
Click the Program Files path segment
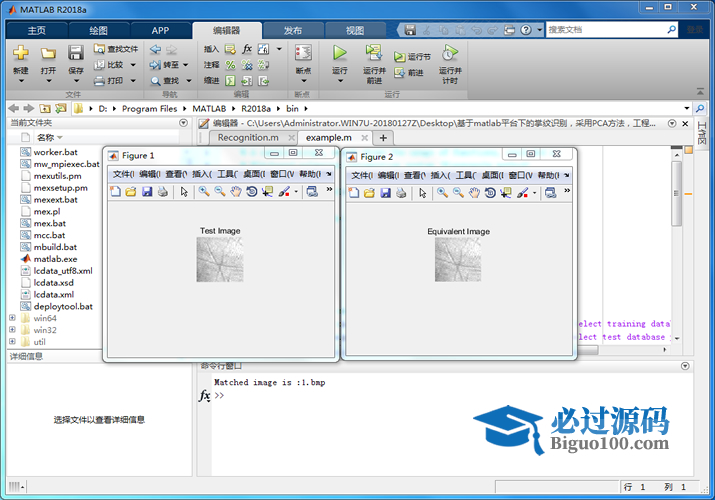coord(150,108)
